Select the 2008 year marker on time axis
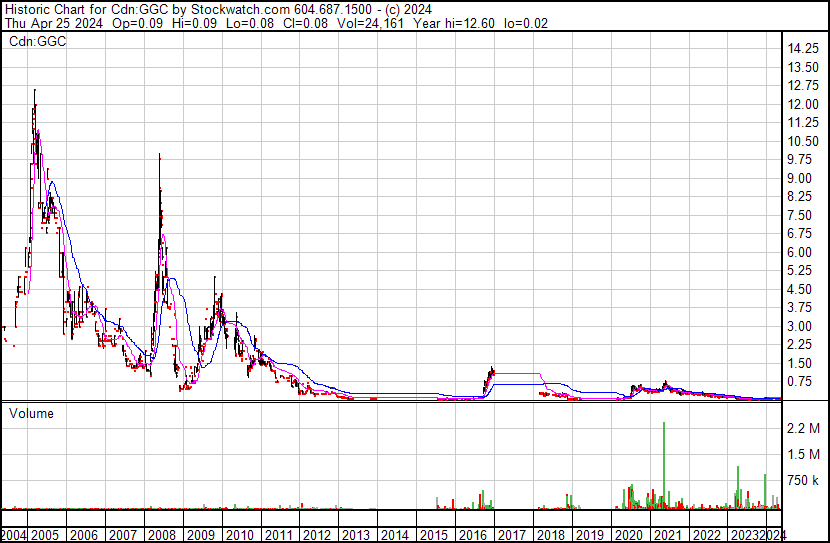830x543 pixels. click(x=162, y=535)
